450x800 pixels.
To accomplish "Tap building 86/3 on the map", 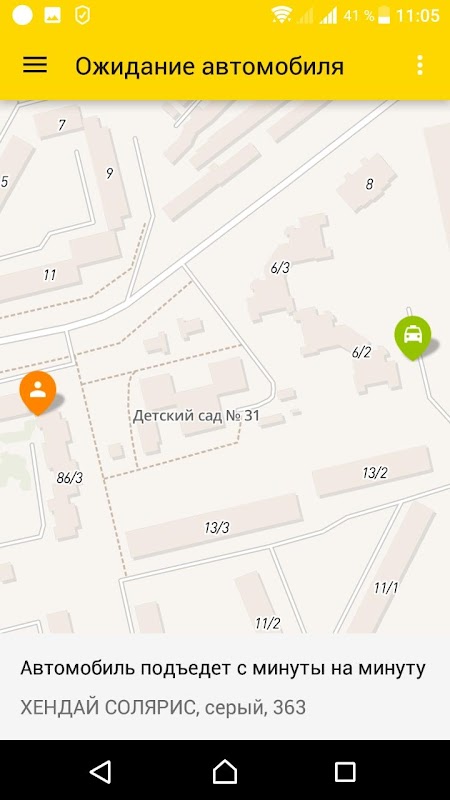I will (x=69, y=478).
